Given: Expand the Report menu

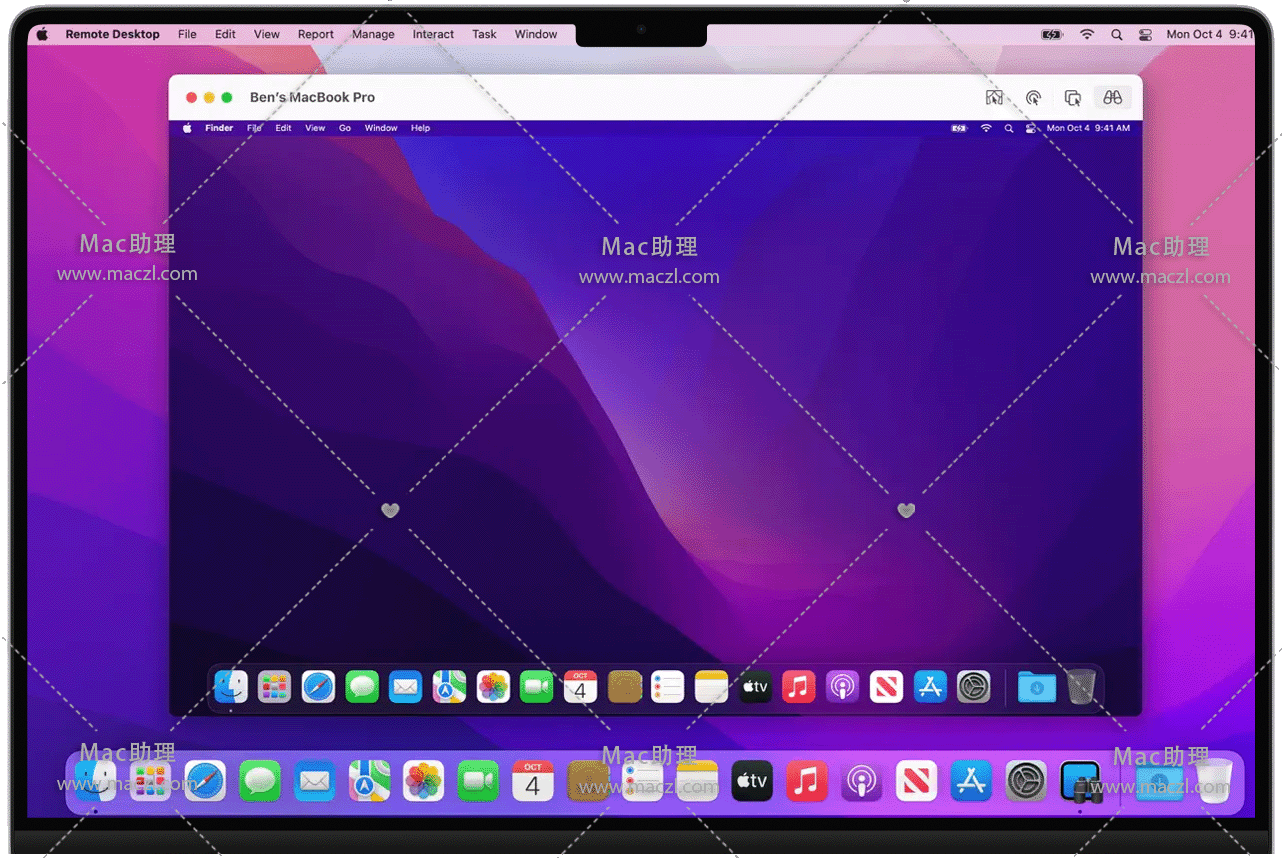Looking at the screenshot, I should tap(316, 34).
